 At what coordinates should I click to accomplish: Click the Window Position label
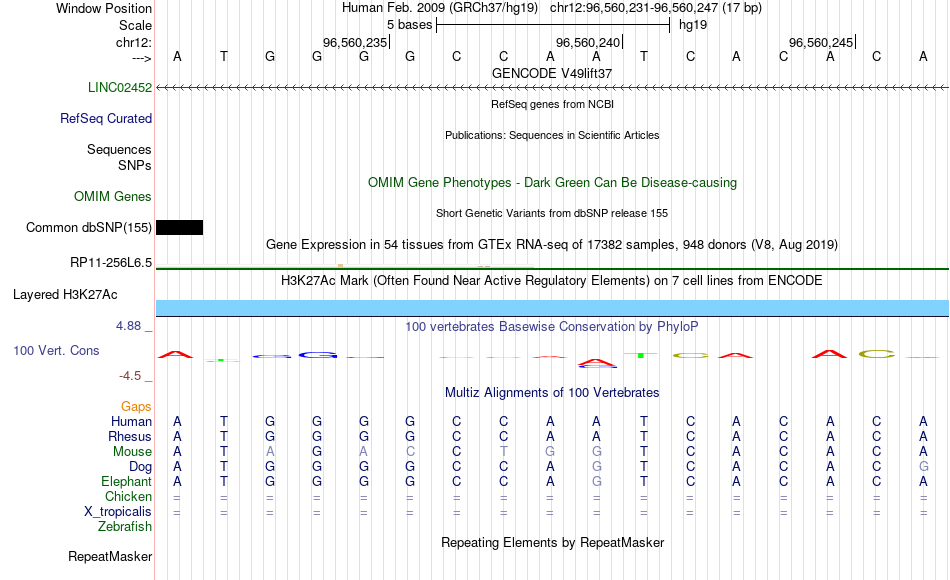pos(104,8)
